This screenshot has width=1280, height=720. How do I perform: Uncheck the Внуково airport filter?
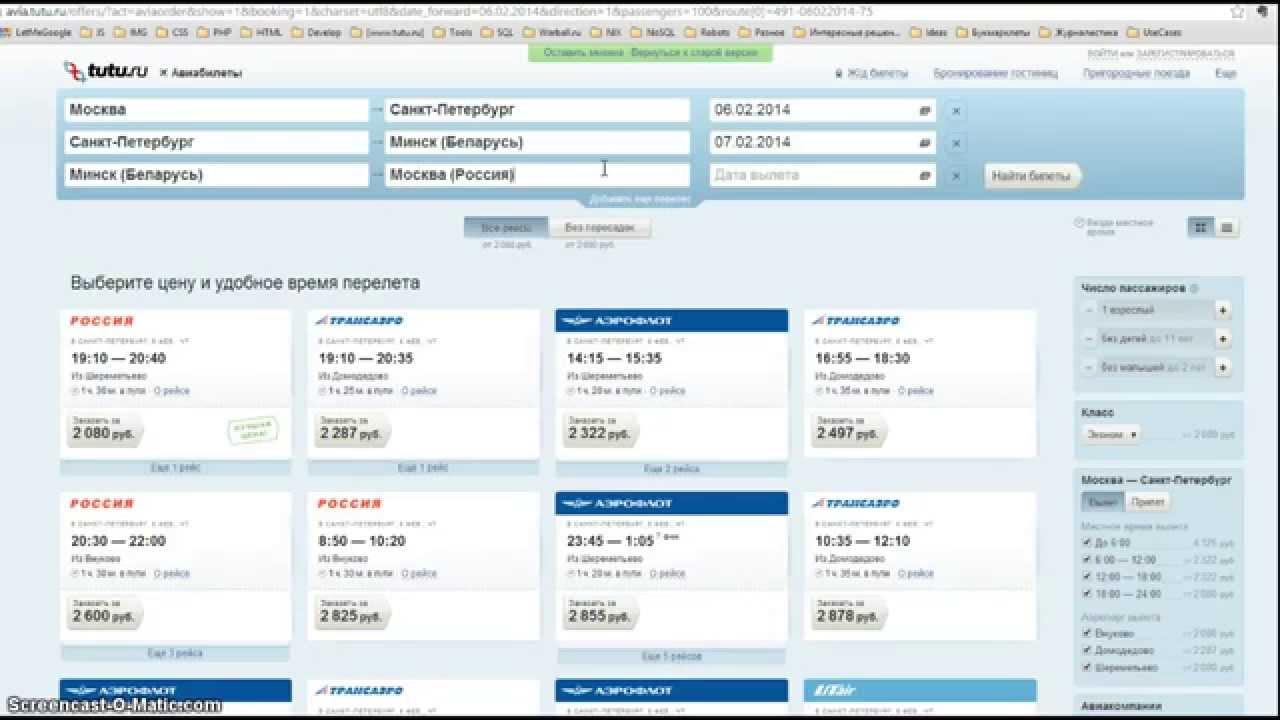coord(1087,633)
